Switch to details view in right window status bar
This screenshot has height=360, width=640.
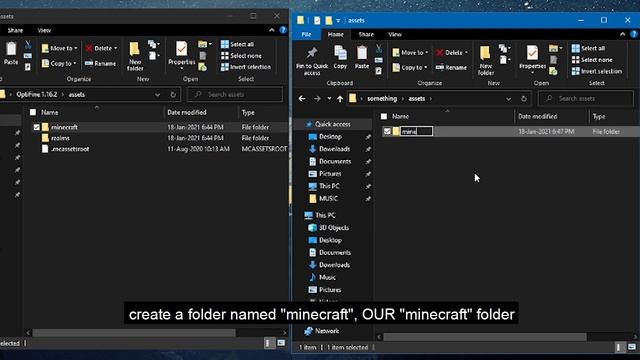pos(619,347)
